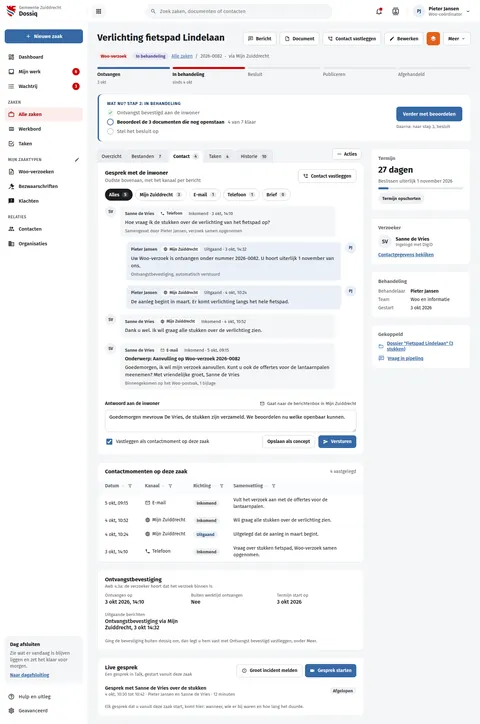Viewport: 480px width, 724px height.
Task: Click the search field
Action: (x=239, y=11)
